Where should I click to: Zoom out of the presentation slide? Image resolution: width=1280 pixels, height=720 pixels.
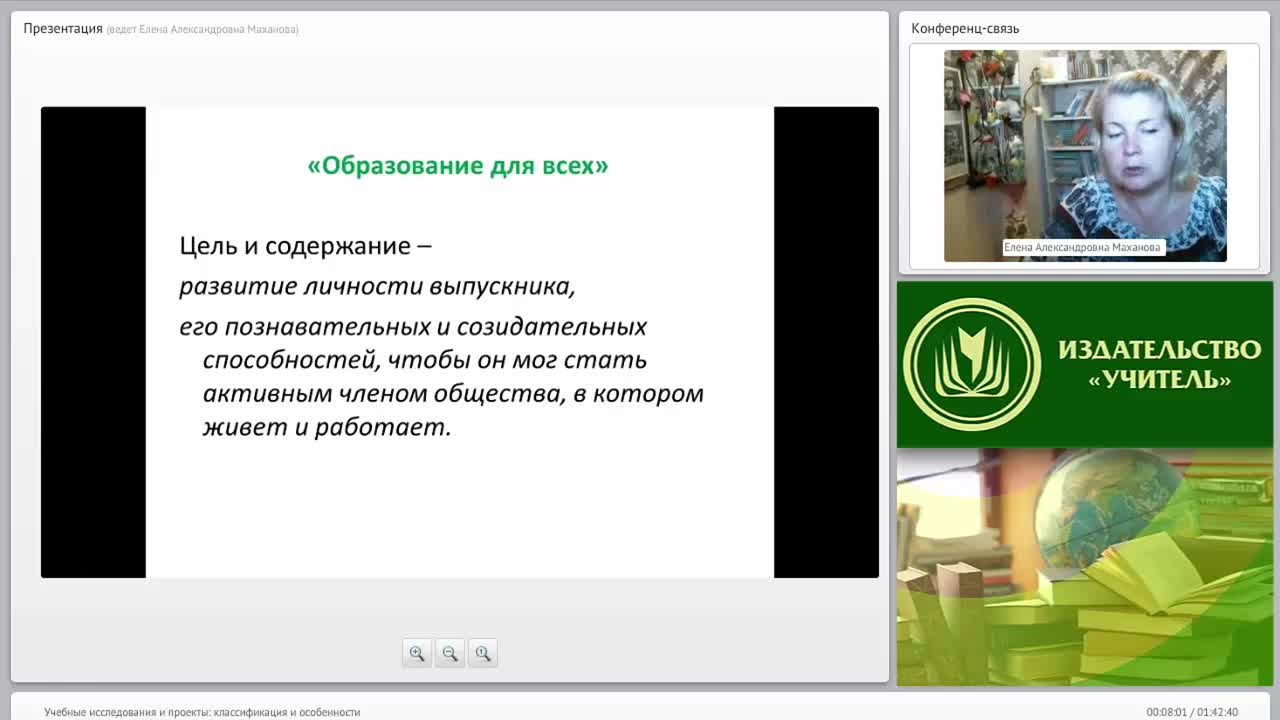pyautogui.click(x=450, y=653)
